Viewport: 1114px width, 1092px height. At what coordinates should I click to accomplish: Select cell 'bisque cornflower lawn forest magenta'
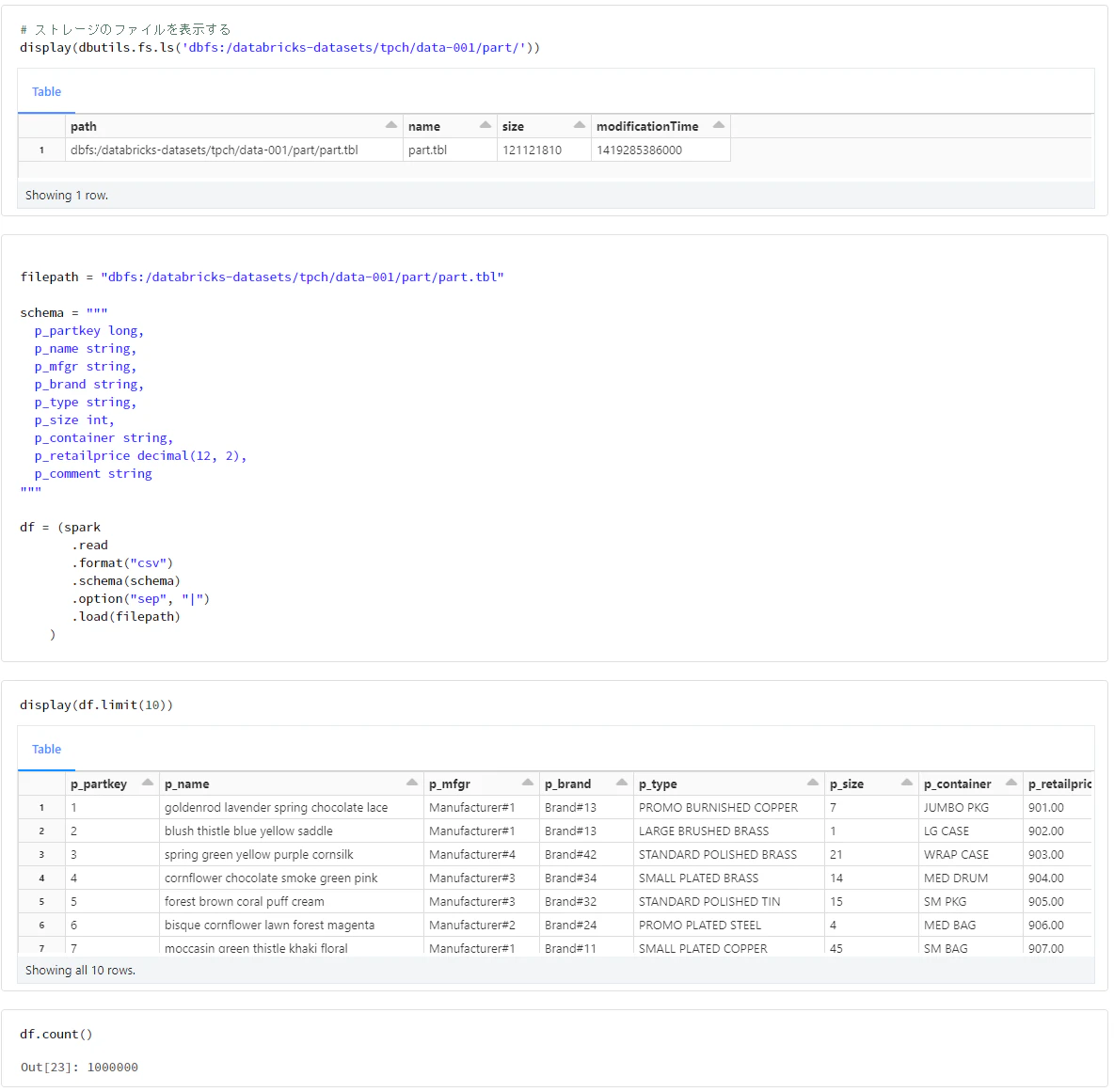292,925
